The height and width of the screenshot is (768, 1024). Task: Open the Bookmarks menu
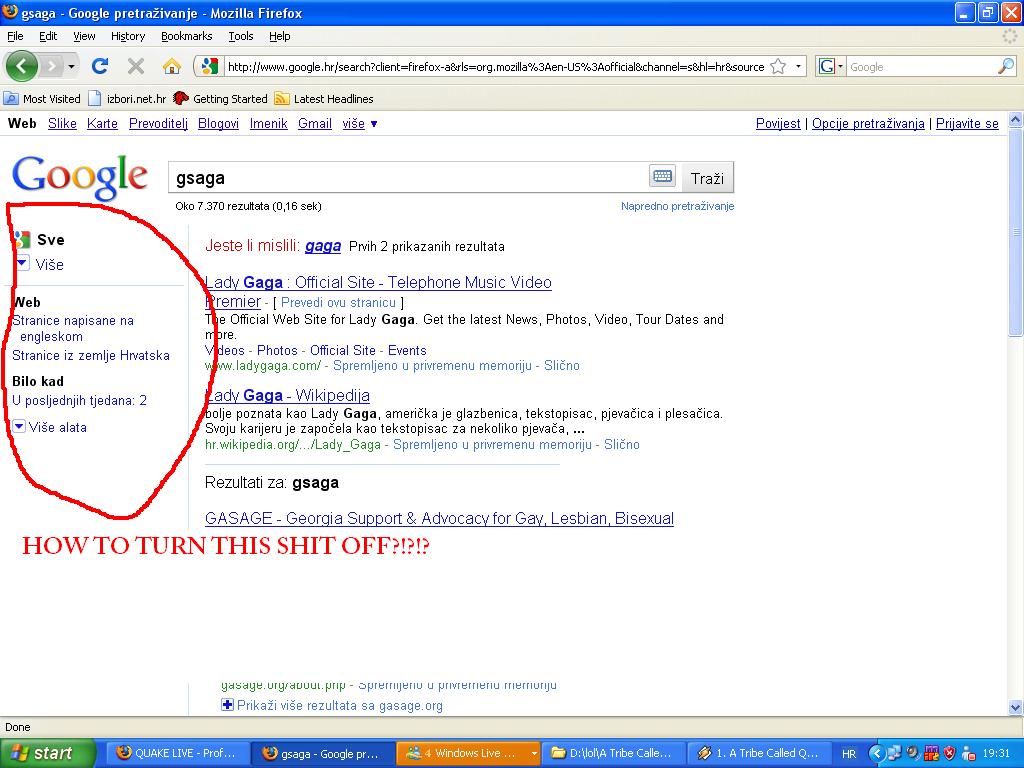point(186,36)
